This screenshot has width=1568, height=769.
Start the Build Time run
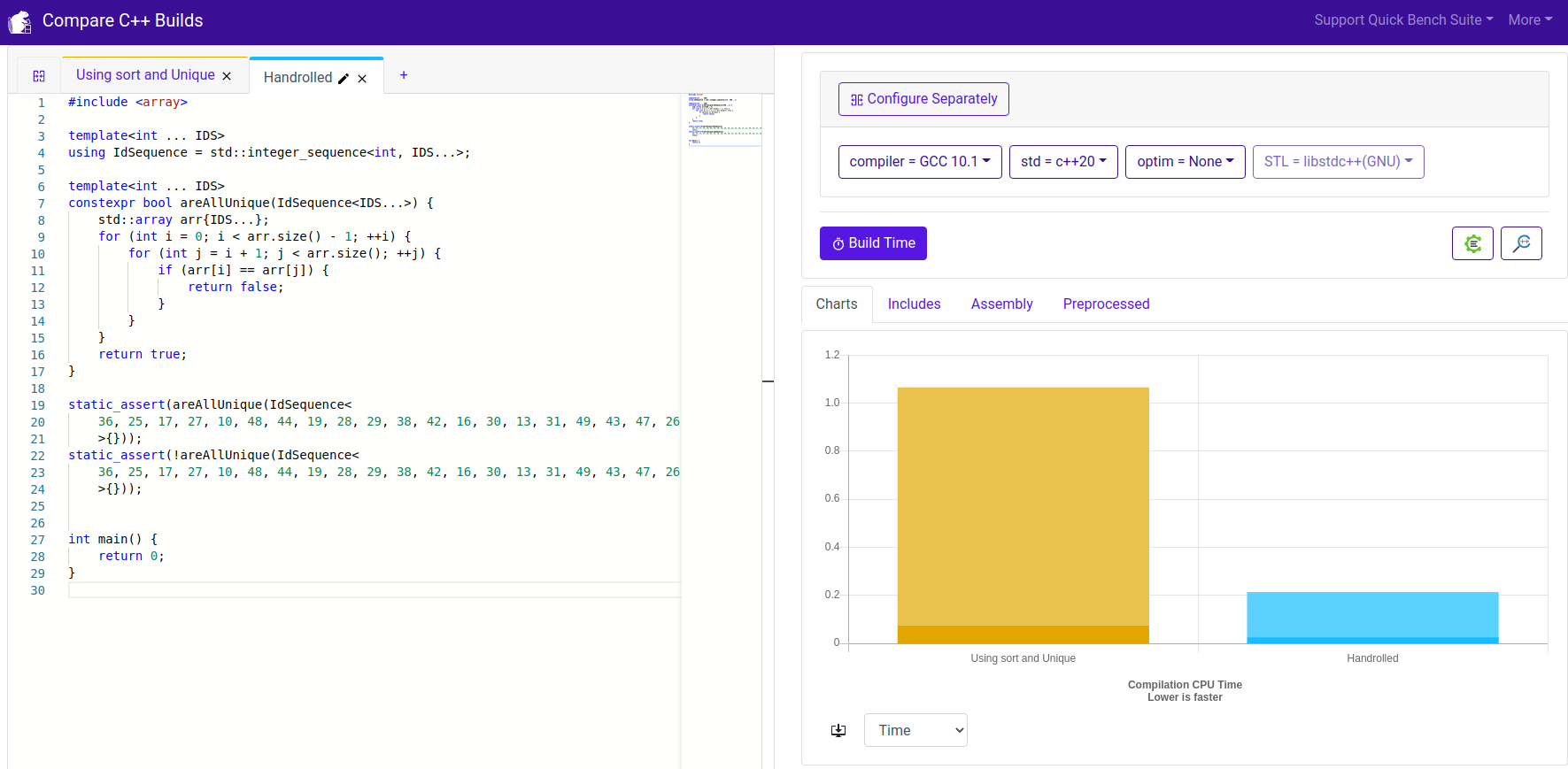(x=873, y=243)
